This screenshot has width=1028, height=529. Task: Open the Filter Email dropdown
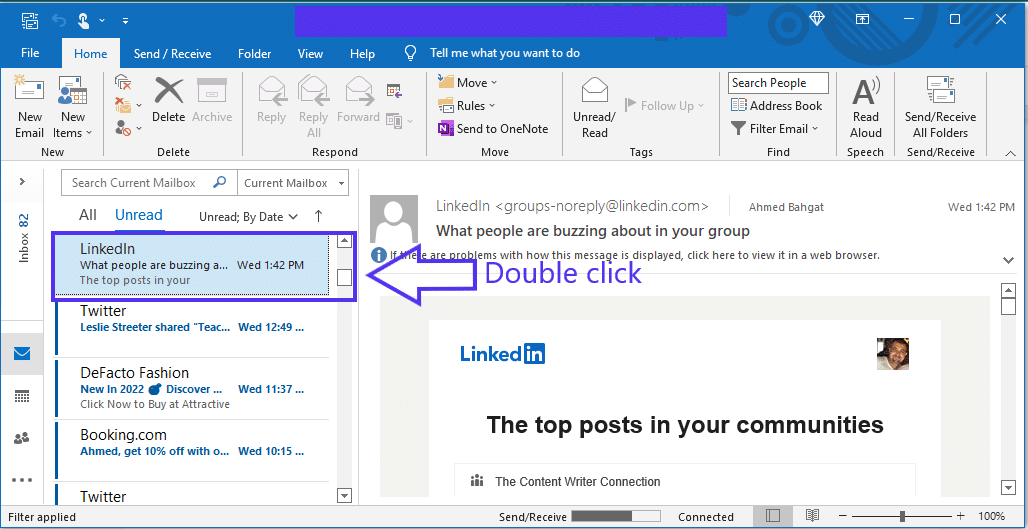775,128
